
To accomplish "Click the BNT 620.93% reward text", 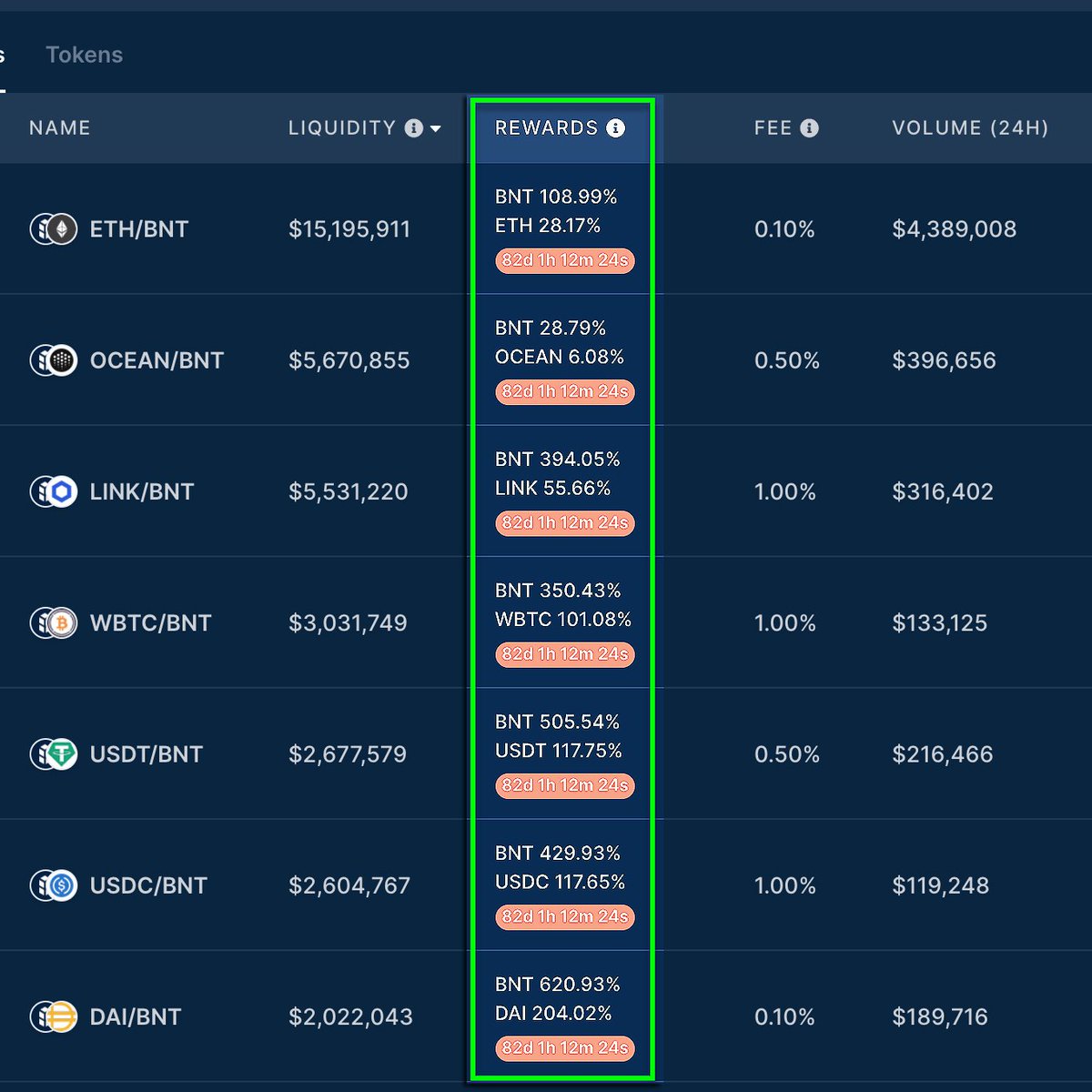I will tap(558, 985).
